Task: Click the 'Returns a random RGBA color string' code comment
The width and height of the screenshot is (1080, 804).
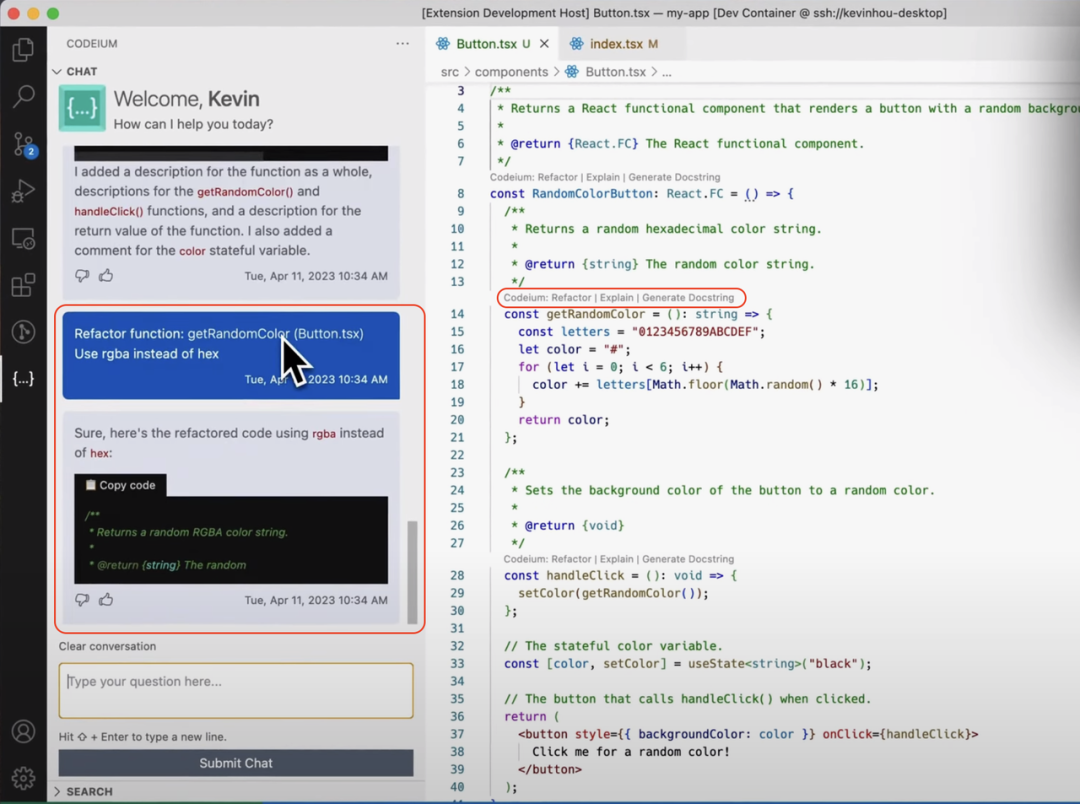Action: pyautogui.click(x=191, y=532)
